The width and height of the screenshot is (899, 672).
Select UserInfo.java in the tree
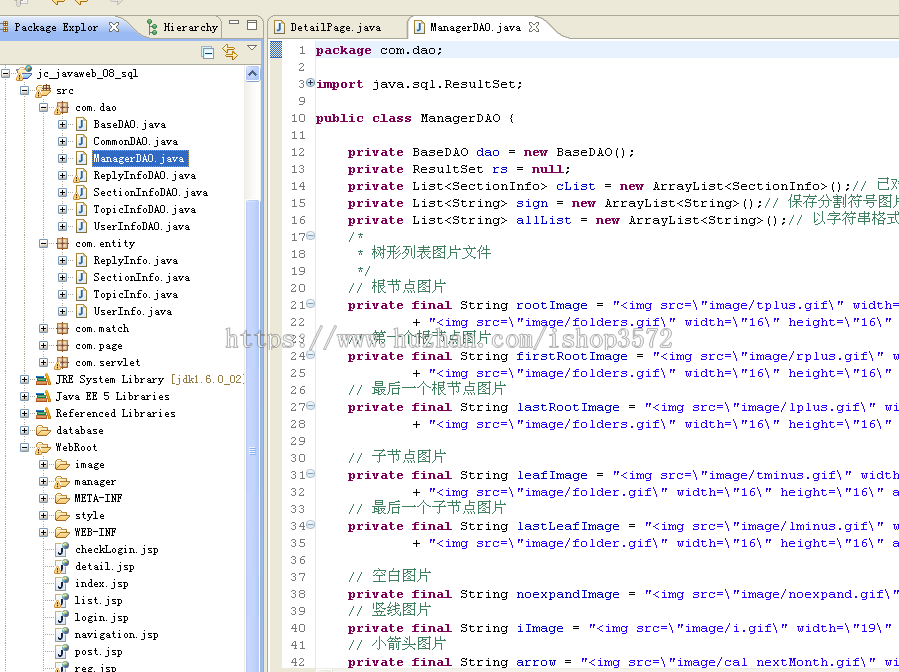click(132, 311)
